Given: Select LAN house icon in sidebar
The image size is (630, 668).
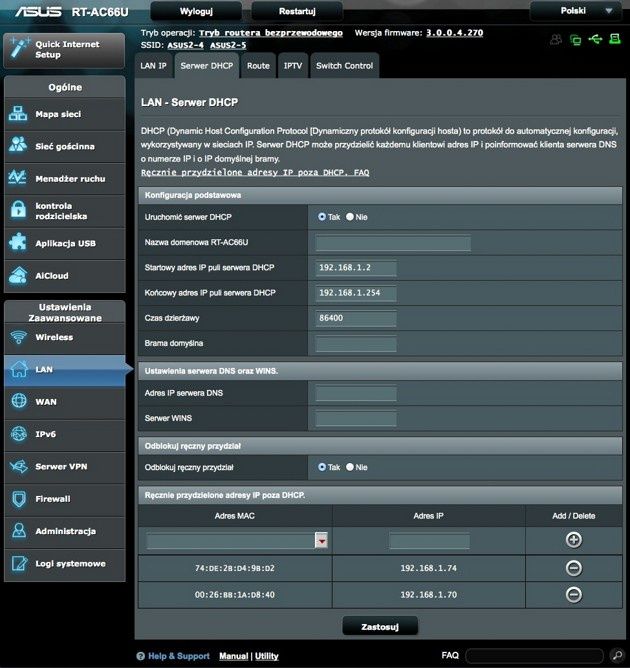Looking at the screenshot, I should click(19, 369).
